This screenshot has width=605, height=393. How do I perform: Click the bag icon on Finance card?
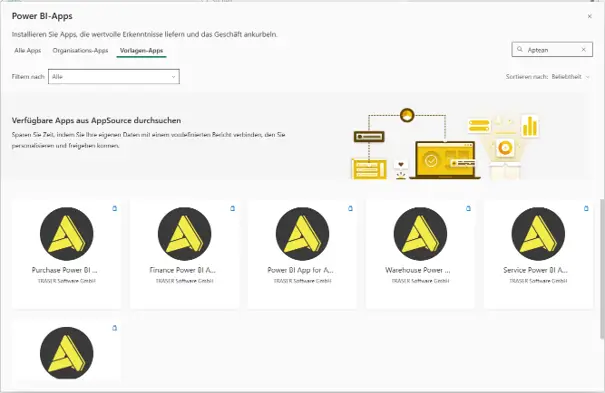click(x=233, y=208)
